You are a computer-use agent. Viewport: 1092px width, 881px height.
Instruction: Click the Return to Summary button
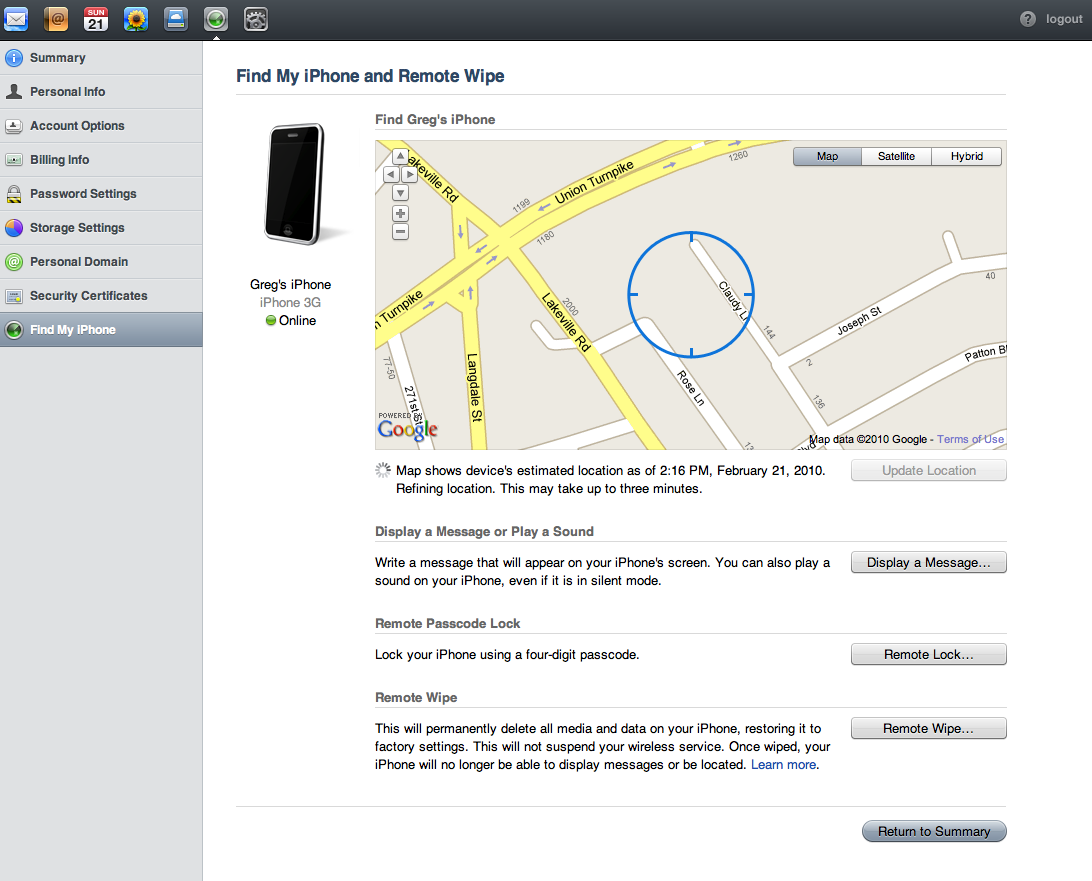[934, 831]
